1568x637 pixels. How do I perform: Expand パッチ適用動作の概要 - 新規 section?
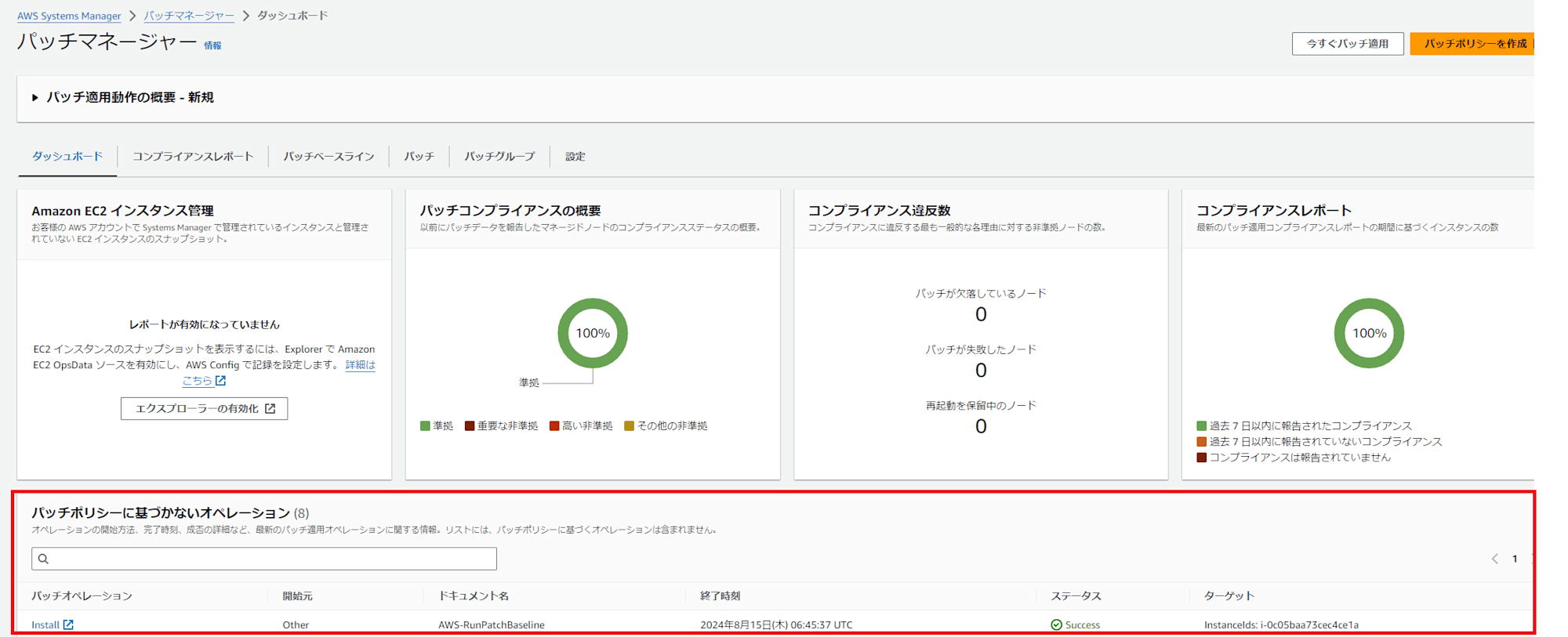123,97
